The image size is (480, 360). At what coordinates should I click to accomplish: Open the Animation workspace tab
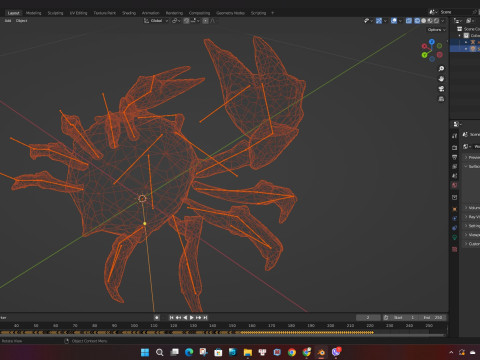[x=151, y=13]
